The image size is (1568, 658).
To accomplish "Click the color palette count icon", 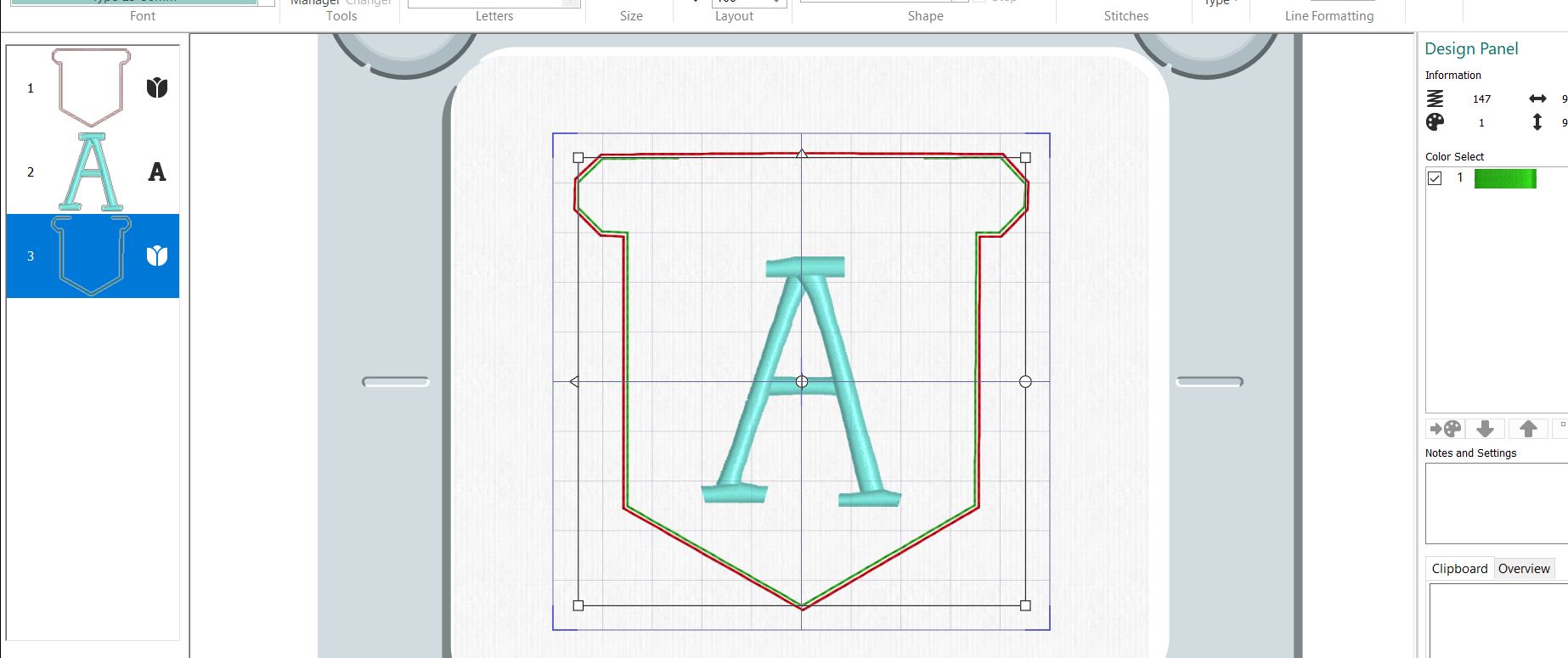I will pos(1435,122).
